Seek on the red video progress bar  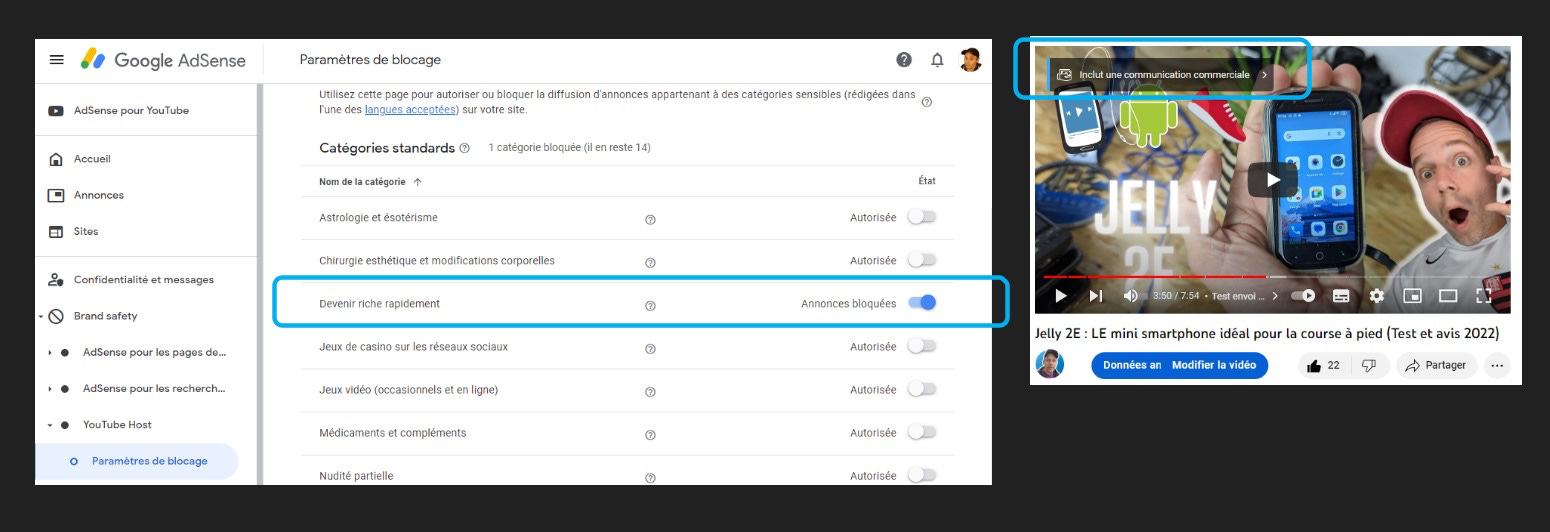(x=1155, y=276)
